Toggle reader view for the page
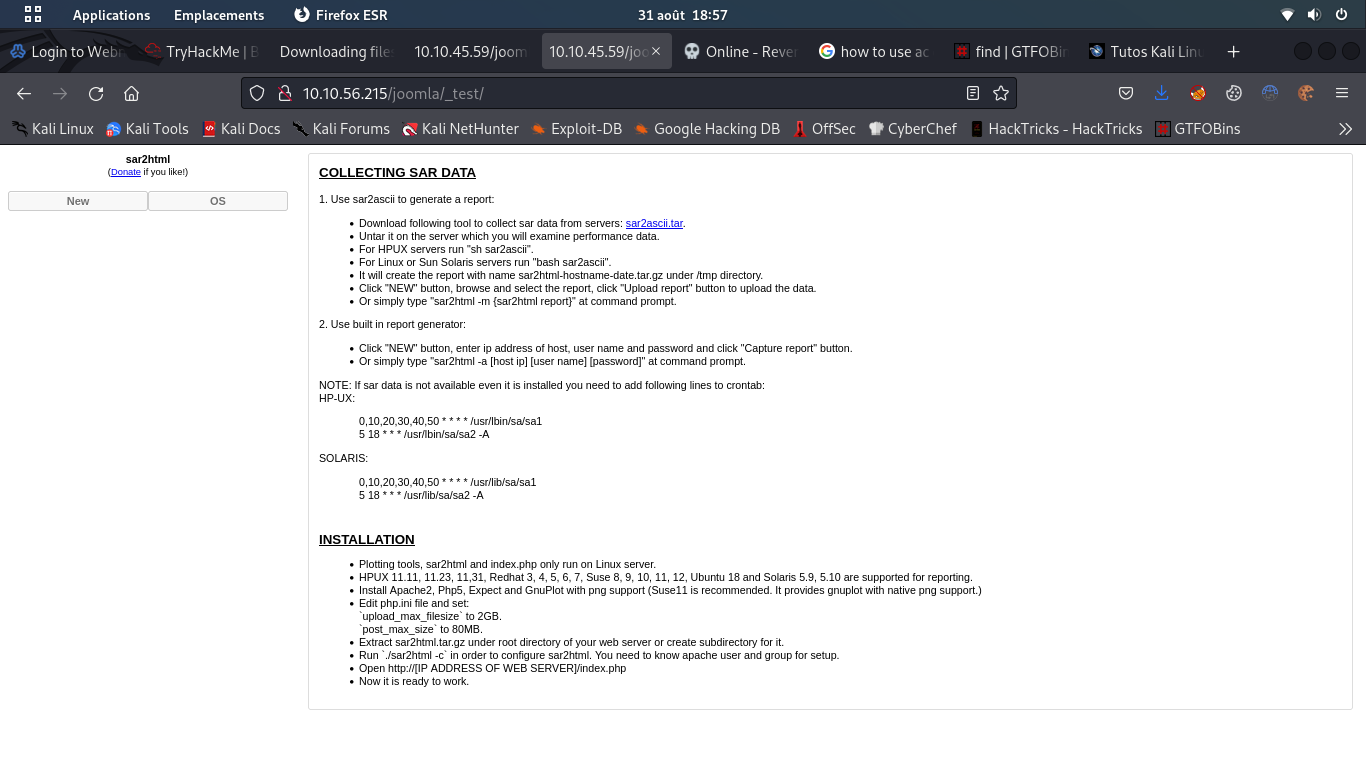 [972, 92]
